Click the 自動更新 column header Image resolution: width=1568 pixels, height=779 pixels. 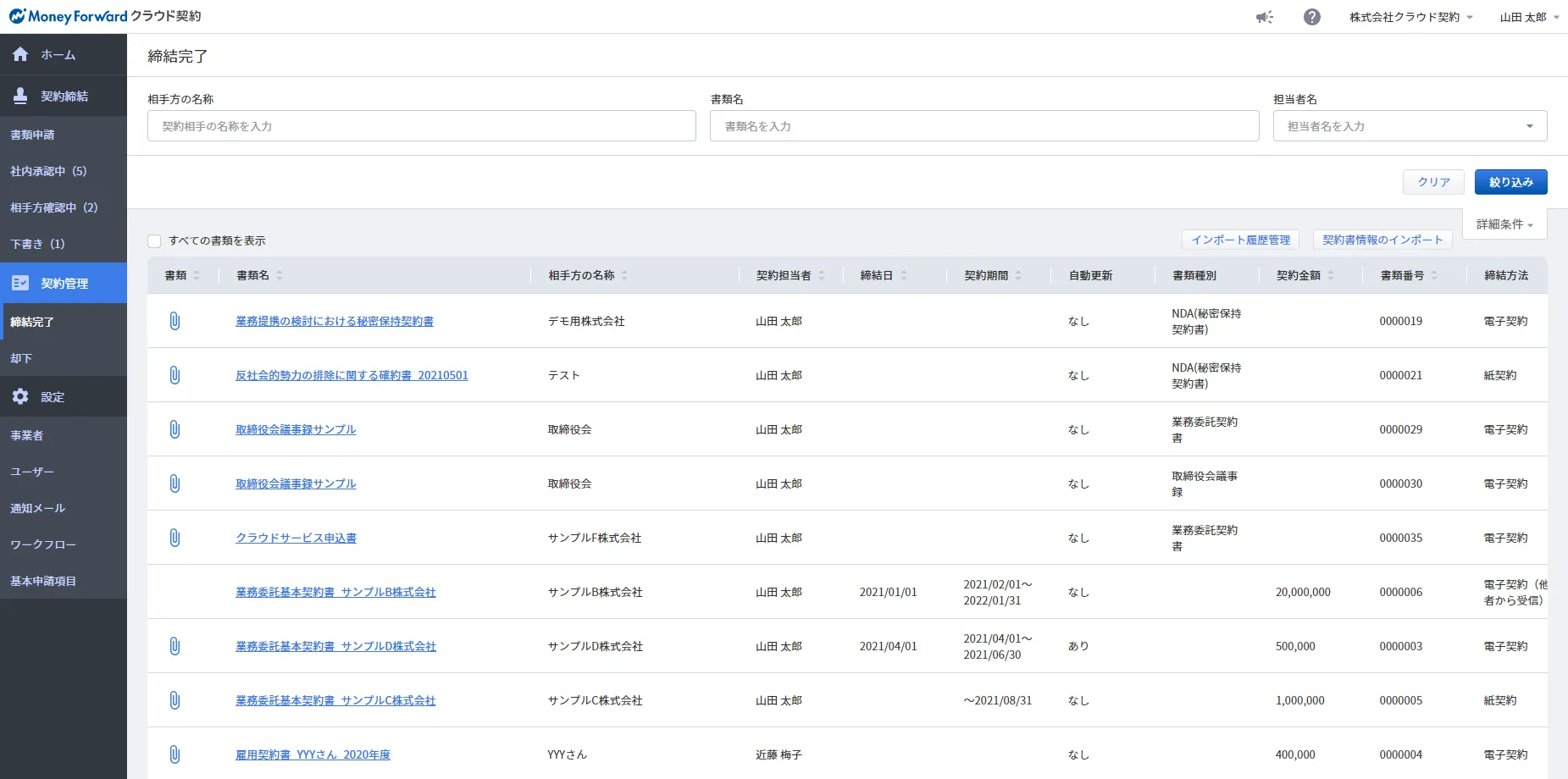(1090, 275)
